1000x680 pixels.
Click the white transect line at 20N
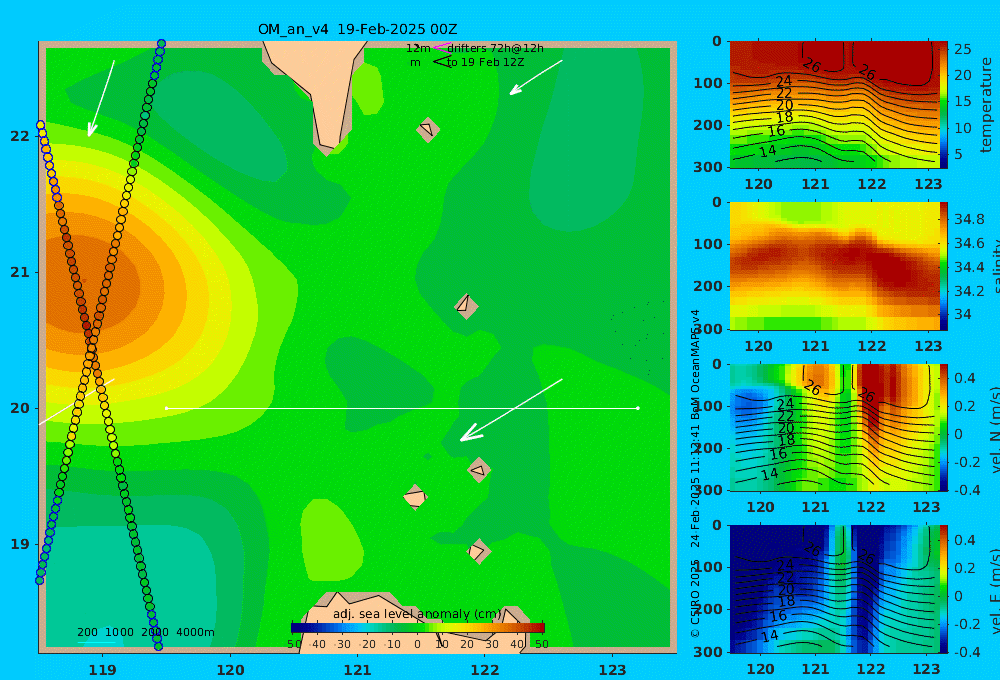402,408
